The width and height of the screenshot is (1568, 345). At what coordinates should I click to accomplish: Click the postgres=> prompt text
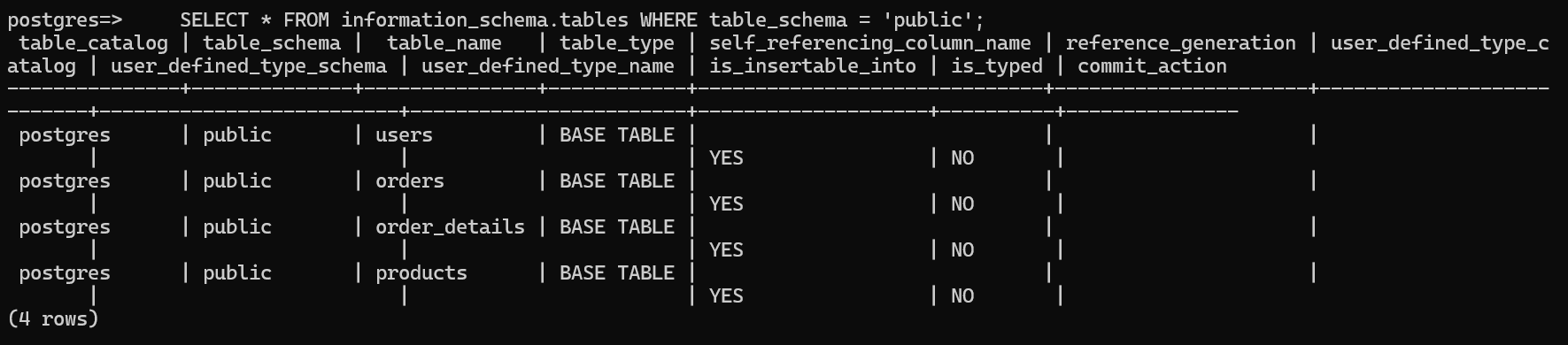pyautogui.click(x=65, y=19)
